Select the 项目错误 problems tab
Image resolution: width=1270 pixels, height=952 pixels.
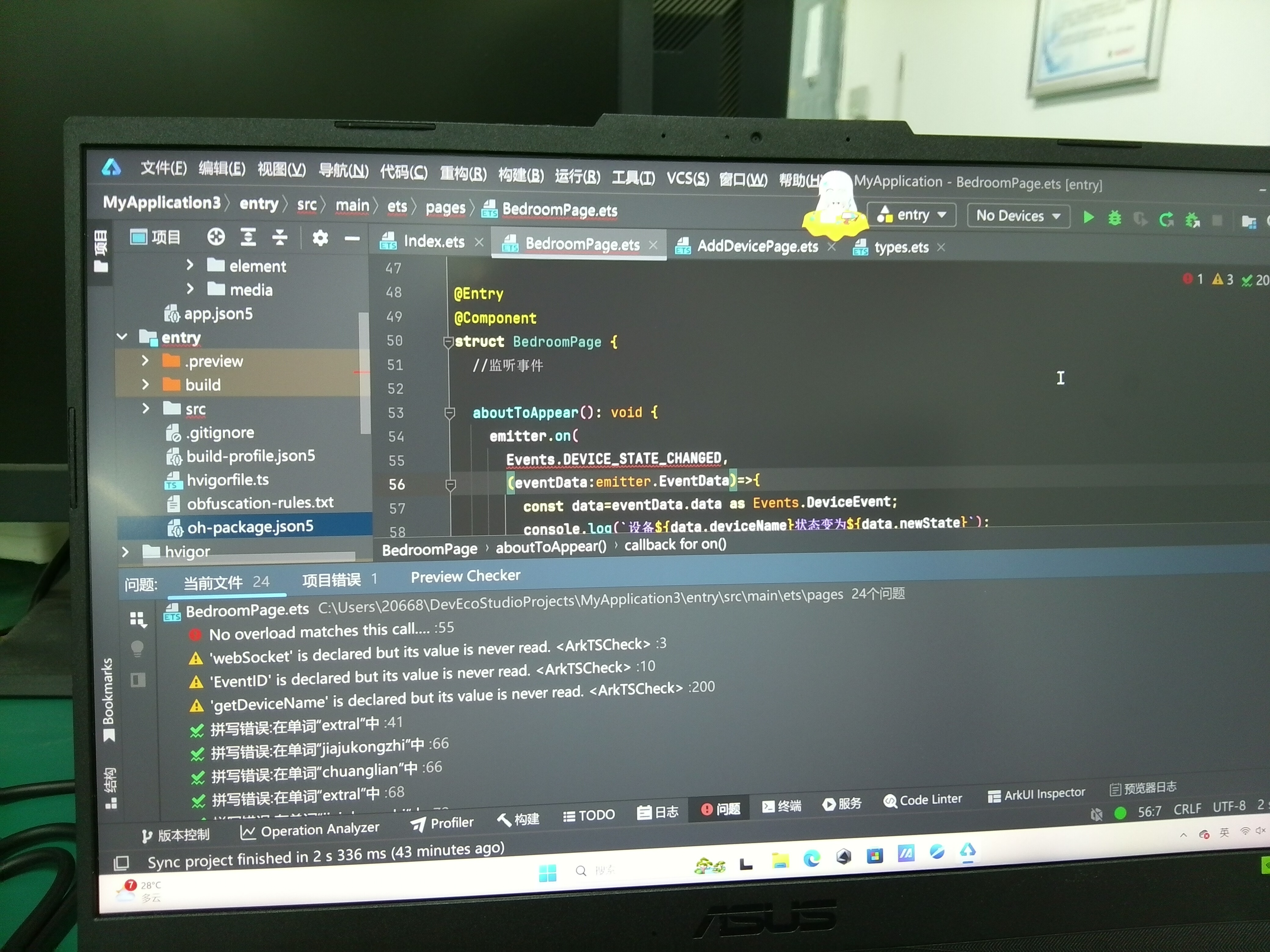pos(340,580)
